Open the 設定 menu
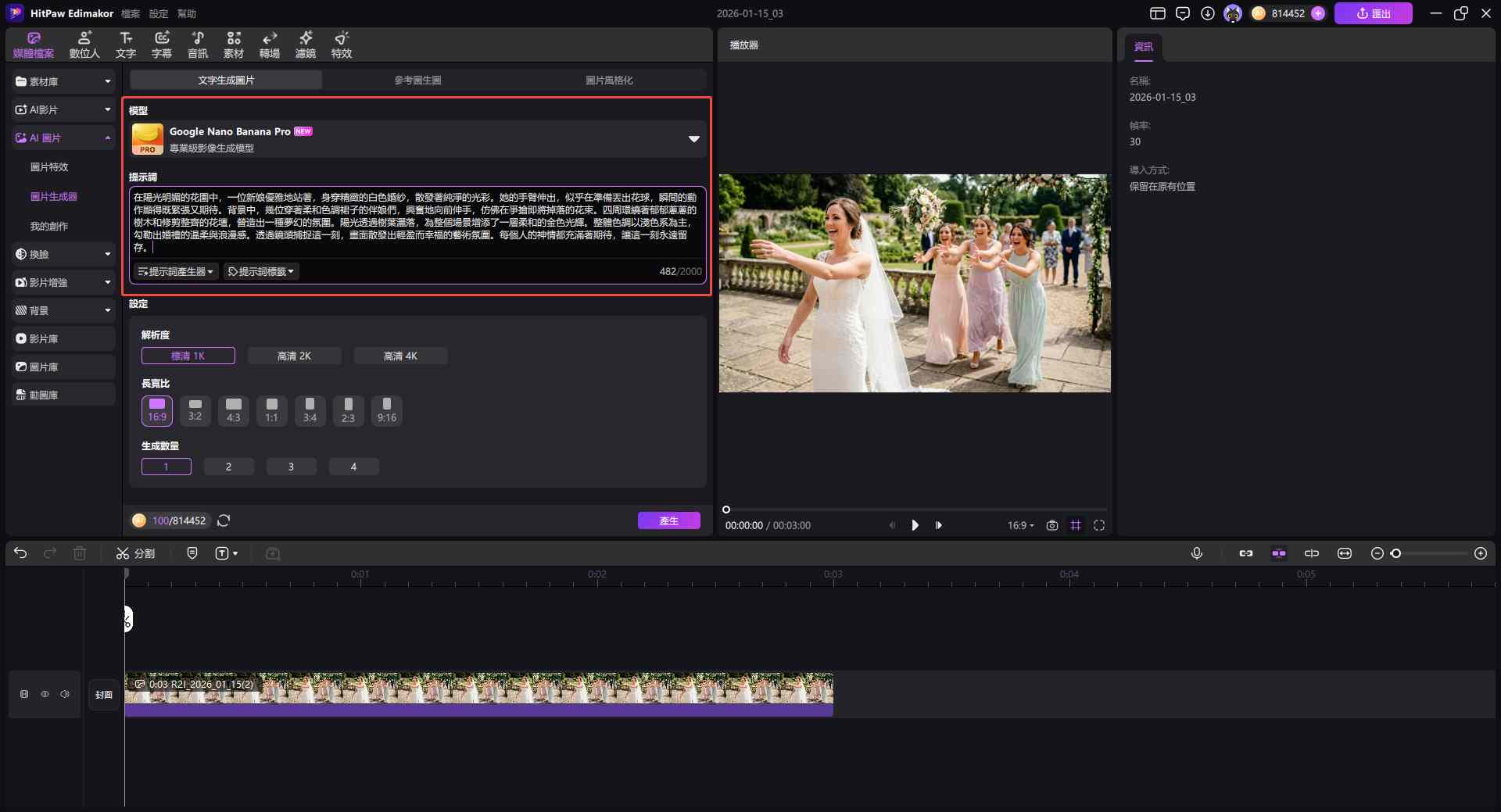This screenshot has height=812, width=1501. click(159, 13)
